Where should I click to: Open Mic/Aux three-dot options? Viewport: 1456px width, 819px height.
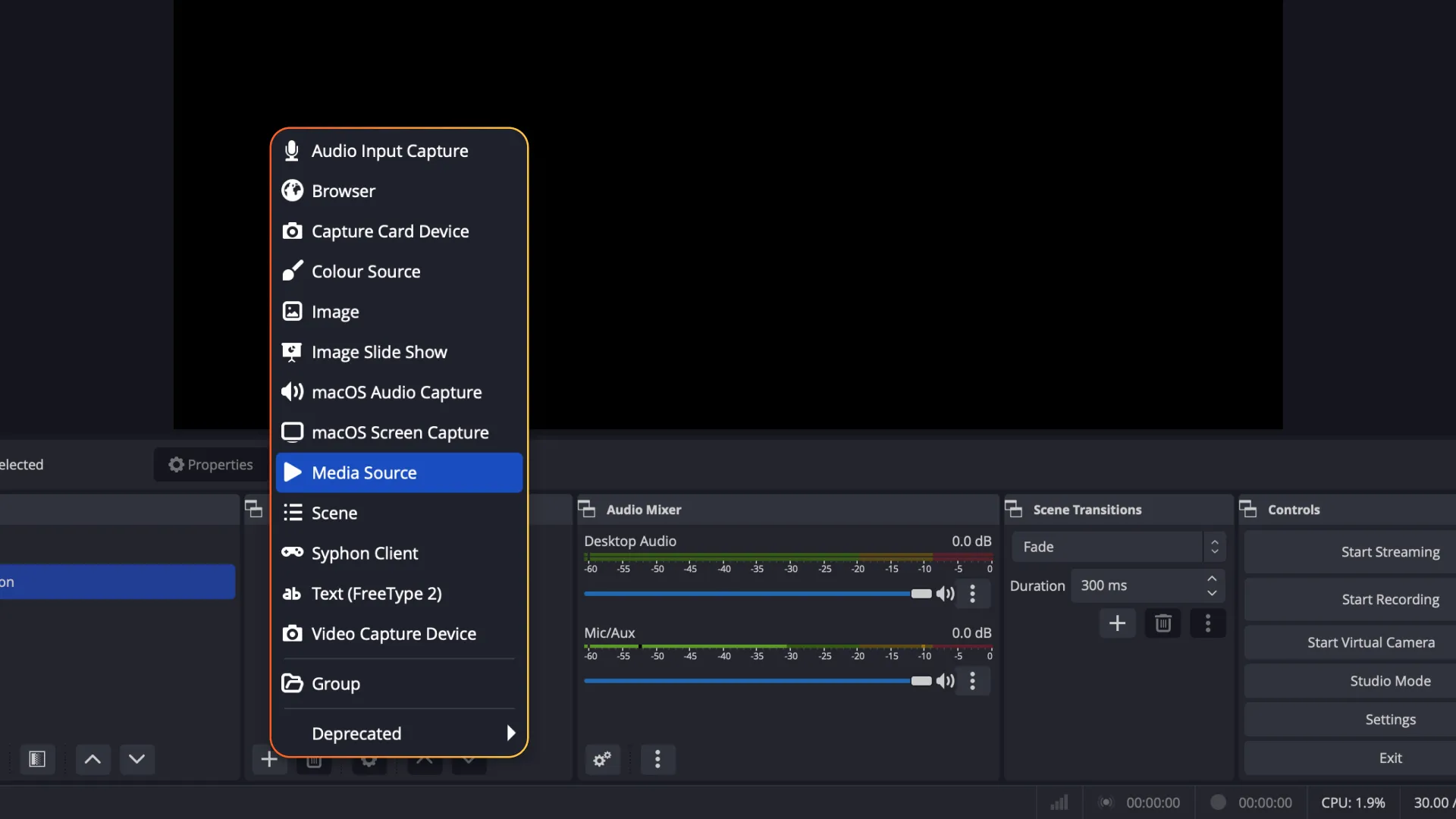(x=972, y=681)
